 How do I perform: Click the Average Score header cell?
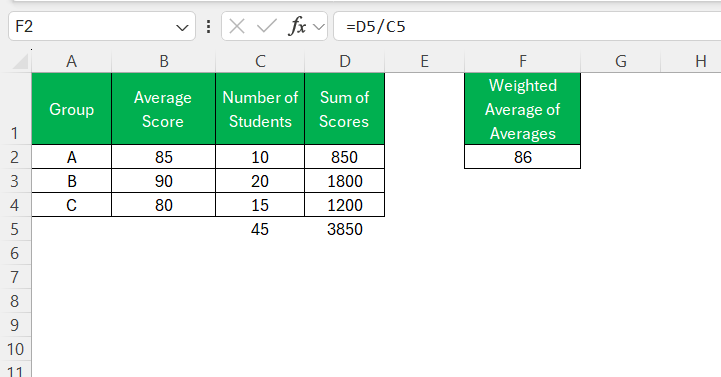click(x=163, y=109)
